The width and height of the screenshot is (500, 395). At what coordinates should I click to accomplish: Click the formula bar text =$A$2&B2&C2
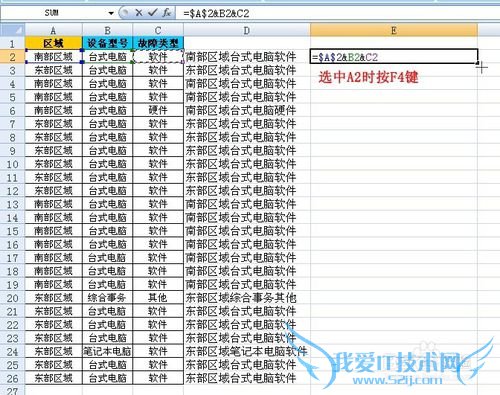216,13
